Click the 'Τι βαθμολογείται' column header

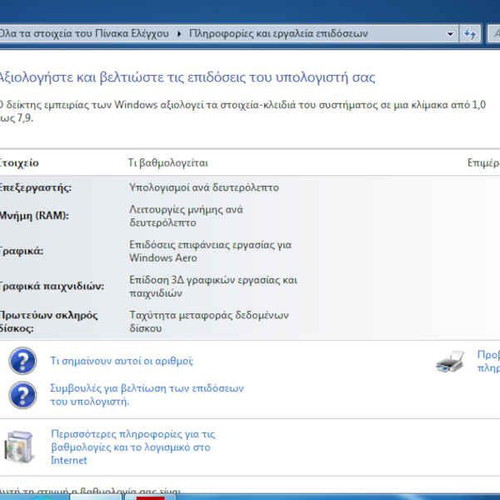[x=168, y=163]
